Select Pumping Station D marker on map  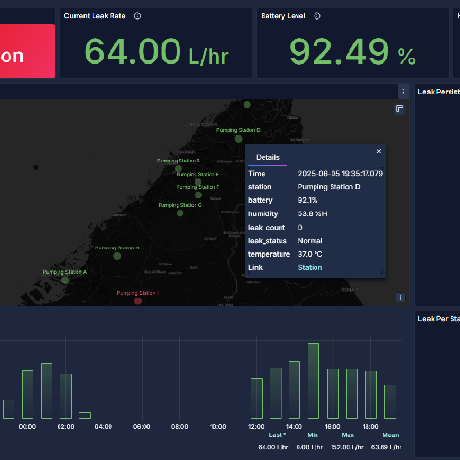pos(238,139)
